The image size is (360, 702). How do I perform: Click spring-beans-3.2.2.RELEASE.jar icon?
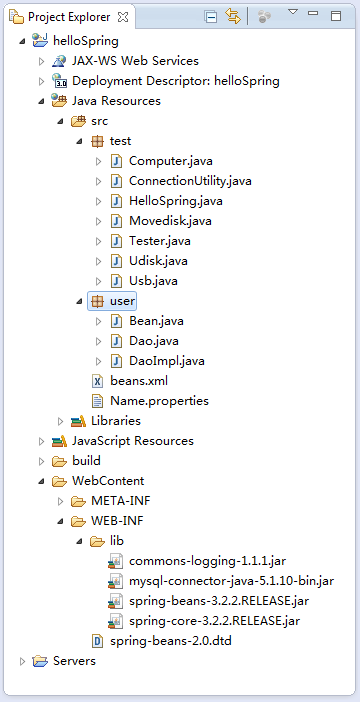coord(116,601)
